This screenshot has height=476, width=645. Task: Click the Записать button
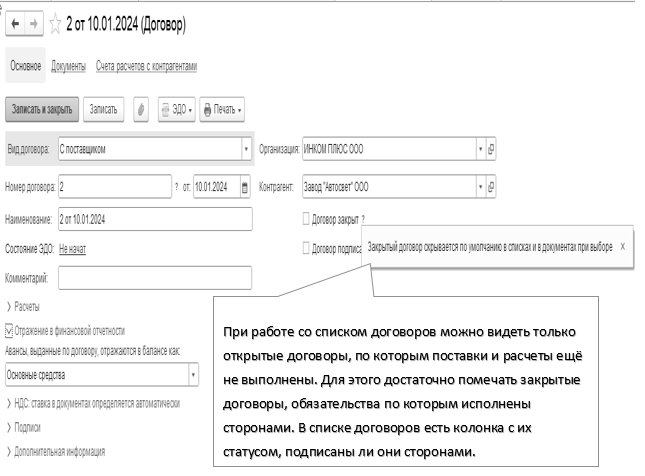point(104,109)
